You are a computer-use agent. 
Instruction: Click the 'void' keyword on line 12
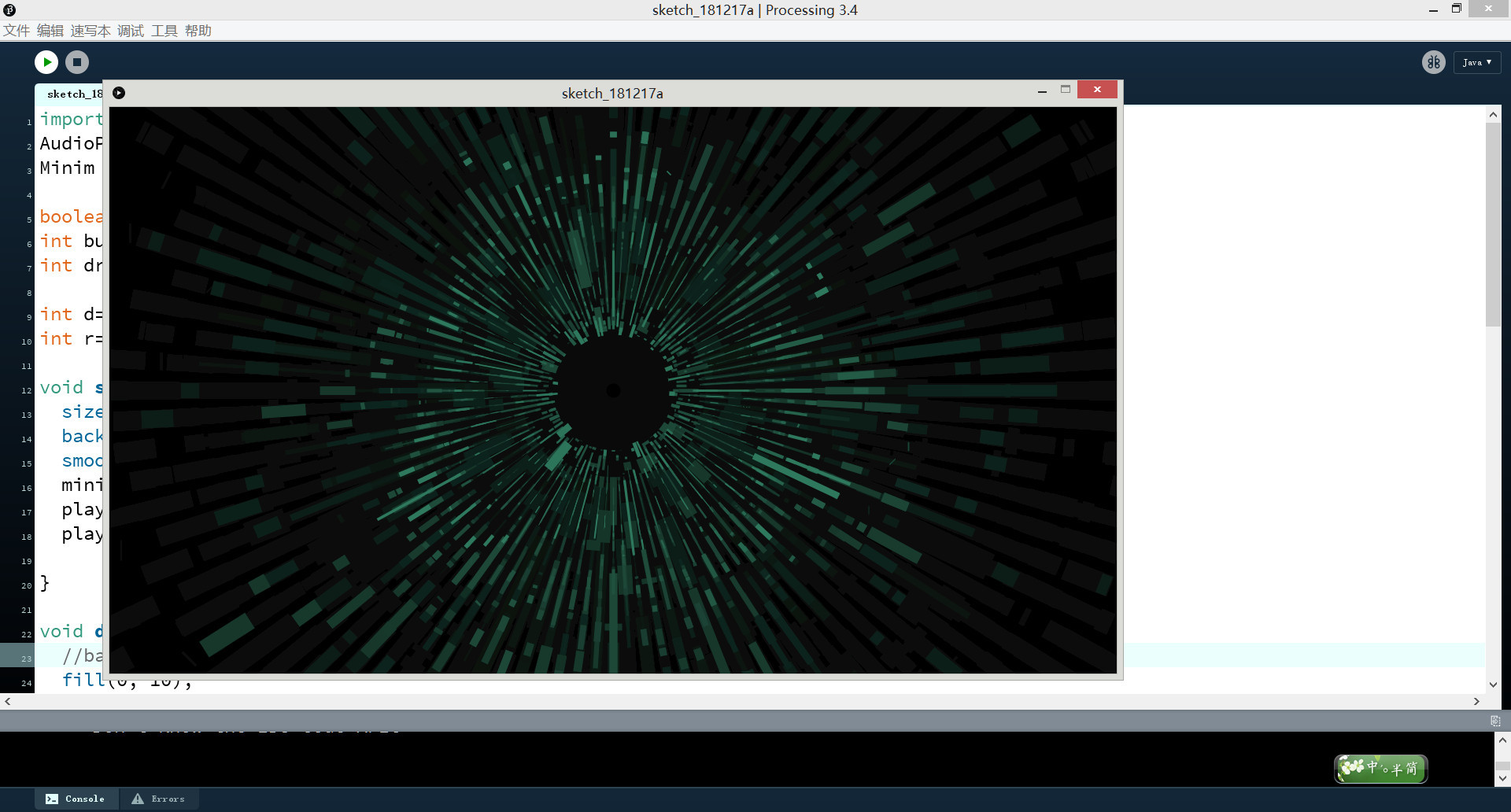coord(61,387)
